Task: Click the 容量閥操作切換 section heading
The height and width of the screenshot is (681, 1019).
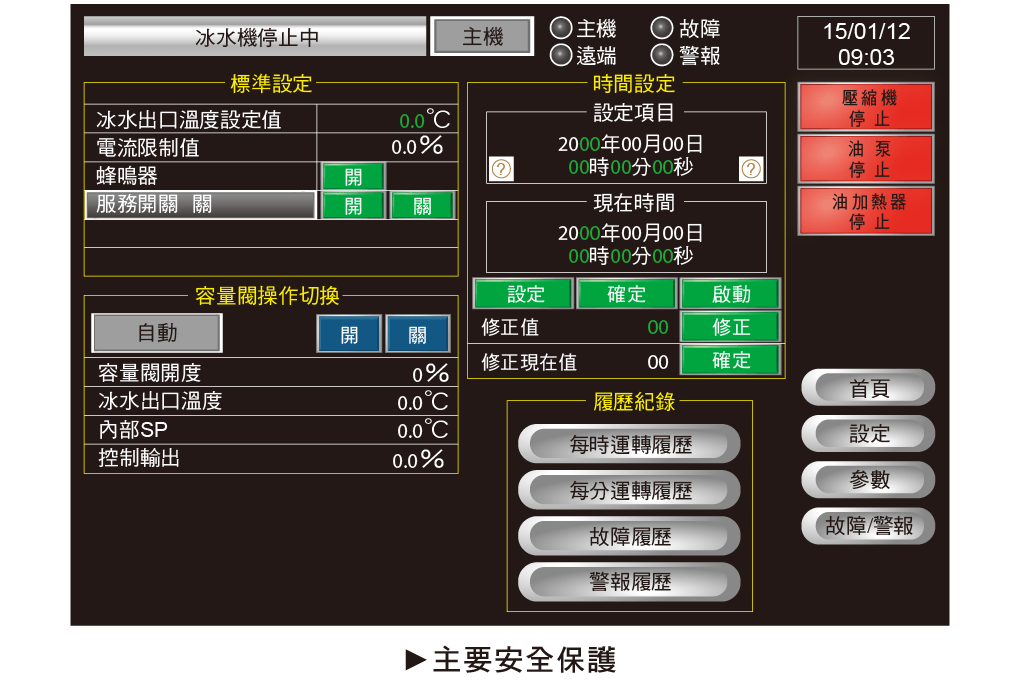Action: tap(267, 296)
